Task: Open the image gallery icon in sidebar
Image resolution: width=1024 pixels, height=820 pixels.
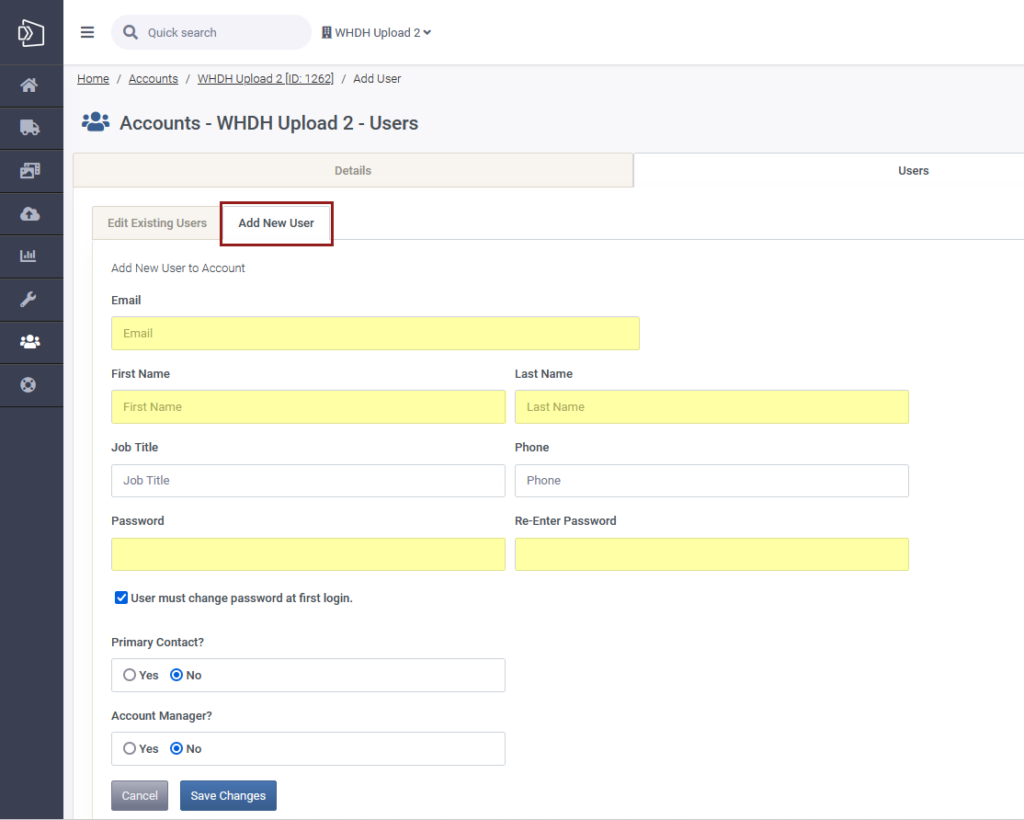Action: tap(29, 170)
